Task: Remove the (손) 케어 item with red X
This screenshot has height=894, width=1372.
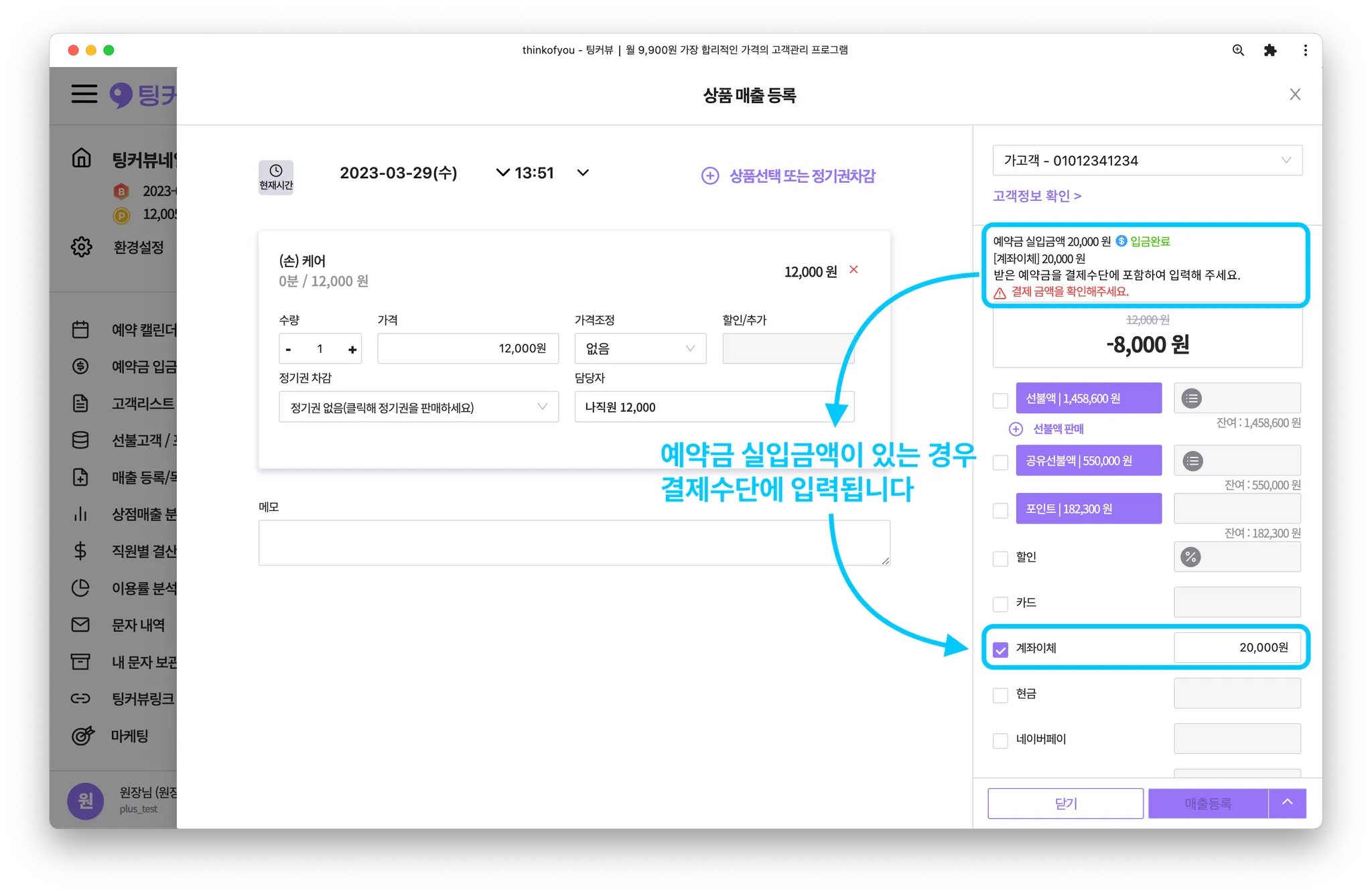Action: [853, 270]
